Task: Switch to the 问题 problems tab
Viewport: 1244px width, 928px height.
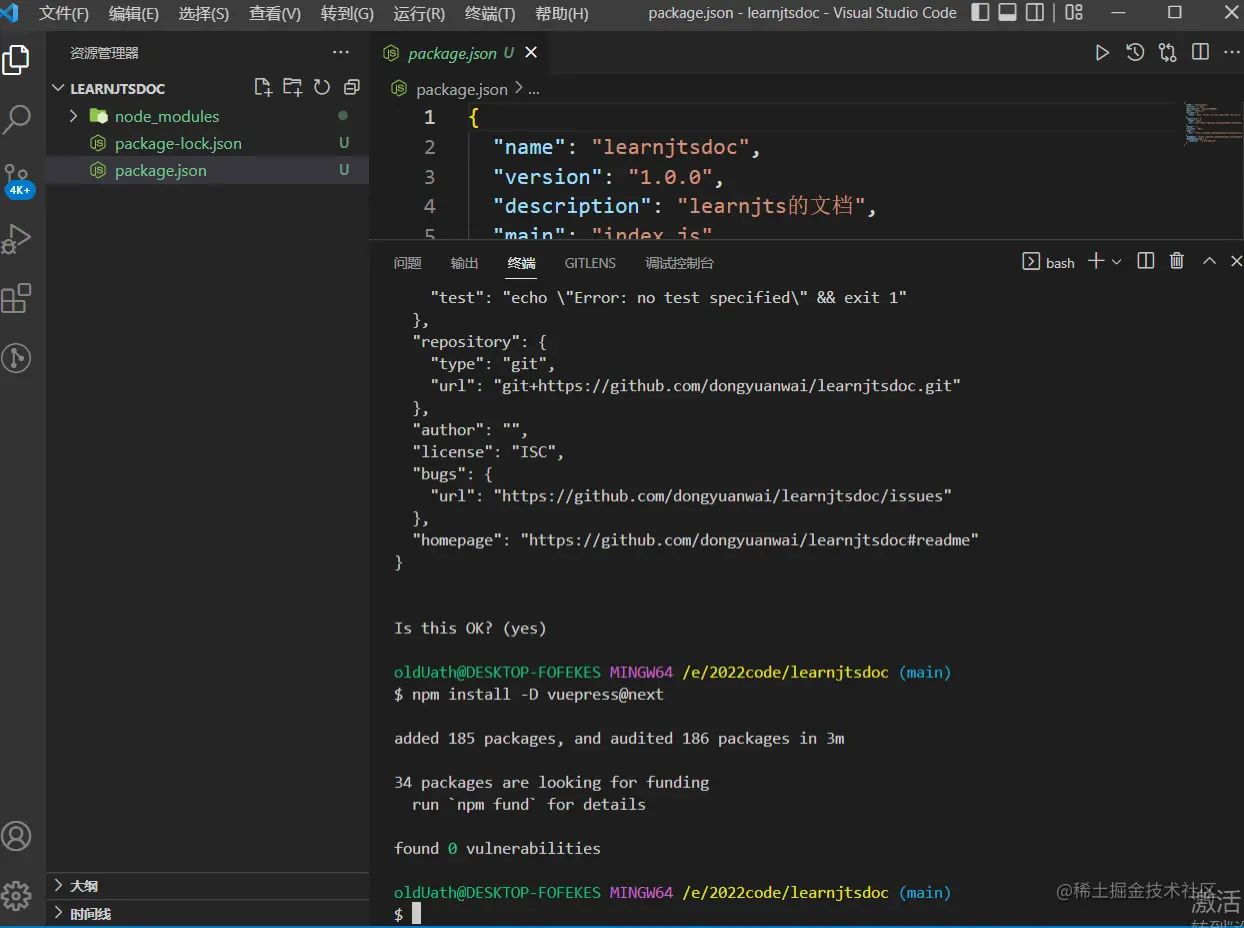Action: click(x=408, y=263)
